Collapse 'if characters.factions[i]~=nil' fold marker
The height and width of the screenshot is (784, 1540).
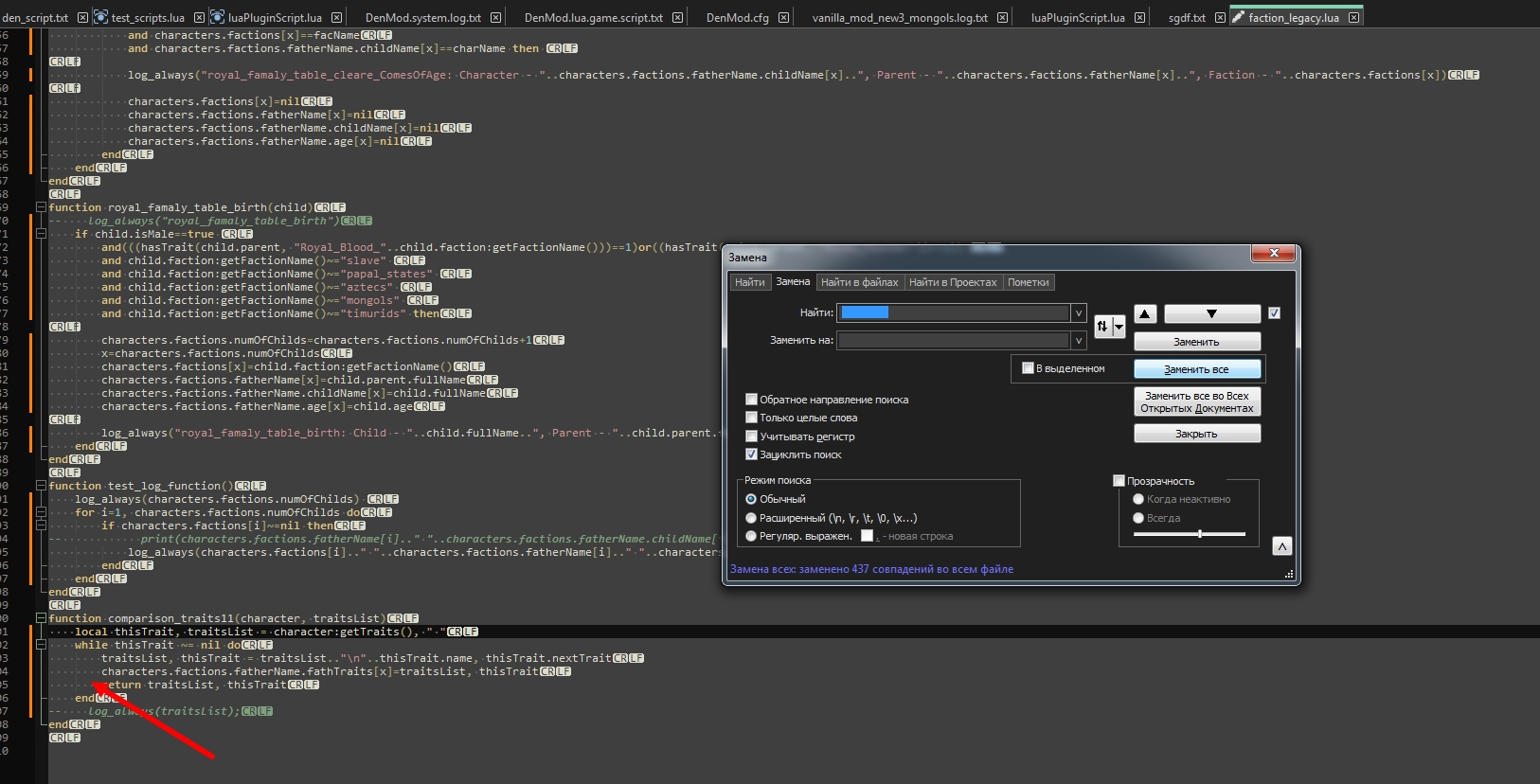pyautogui.click(x=41, y=526)
